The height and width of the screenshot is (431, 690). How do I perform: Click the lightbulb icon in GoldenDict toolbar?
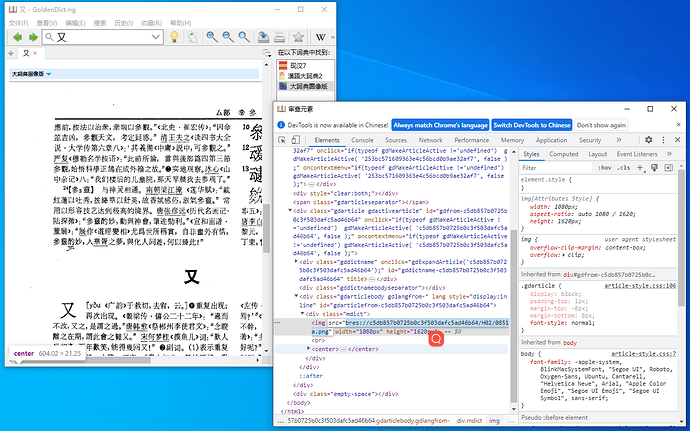[173, 37]
